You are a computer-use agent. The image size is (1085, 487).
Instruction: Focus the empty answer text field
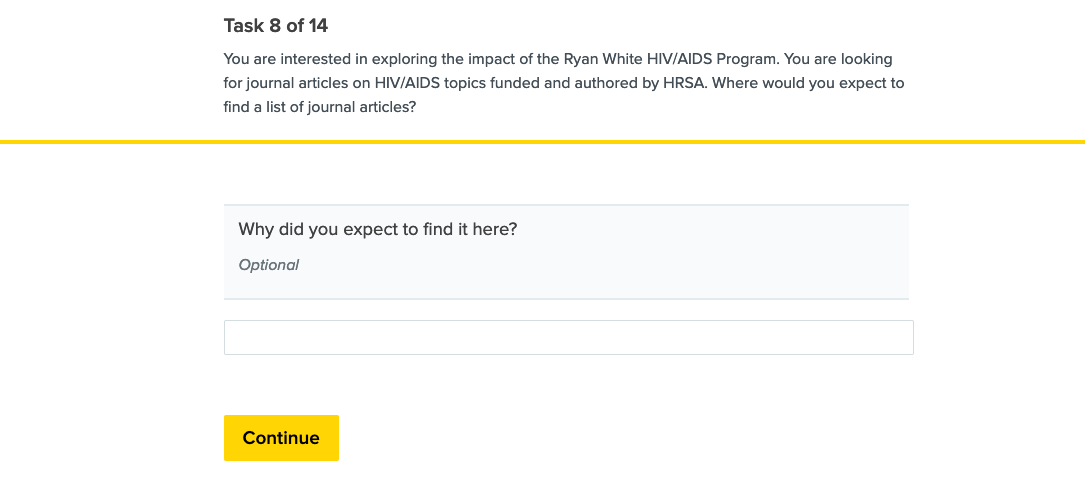pos(568,338)
